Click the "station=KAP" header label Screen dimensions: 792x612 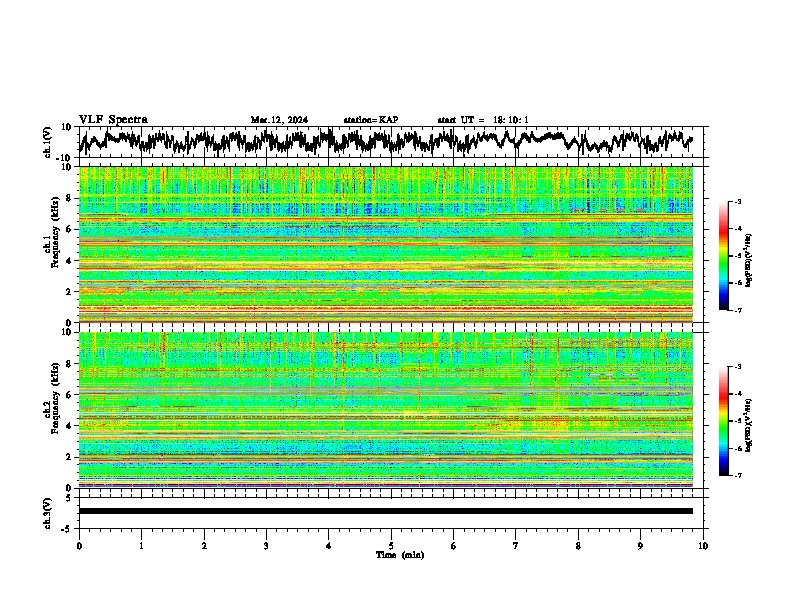[371, 120]
